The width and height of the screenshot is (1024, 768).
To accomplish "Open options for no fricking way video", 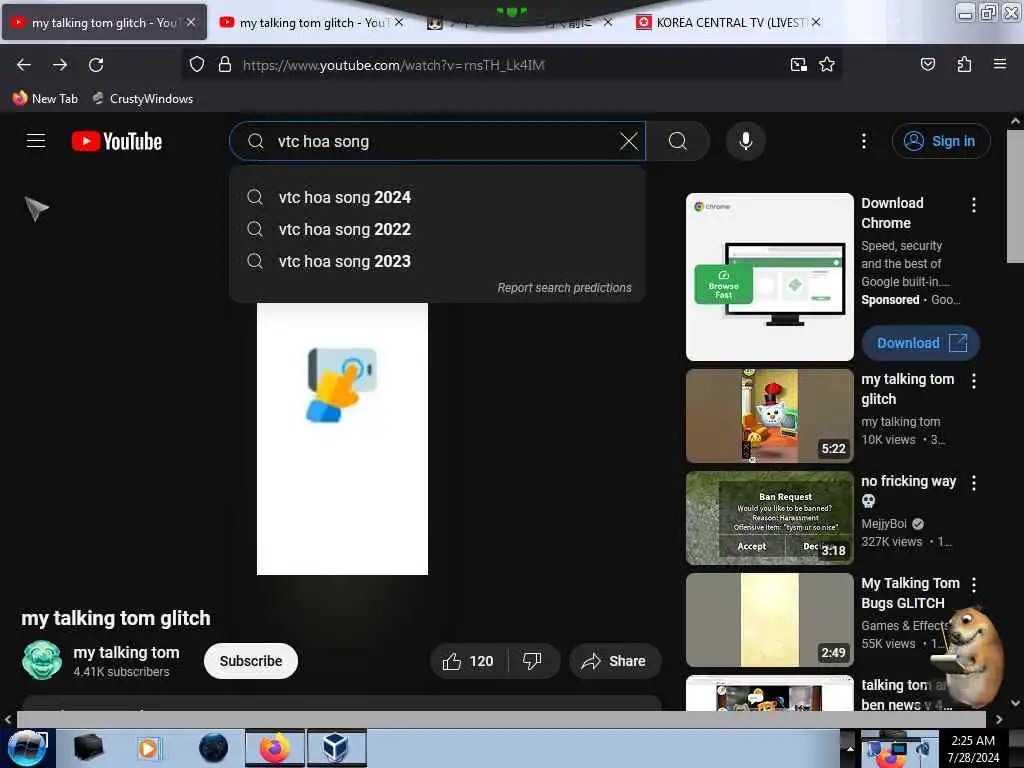I will point(974,483).
